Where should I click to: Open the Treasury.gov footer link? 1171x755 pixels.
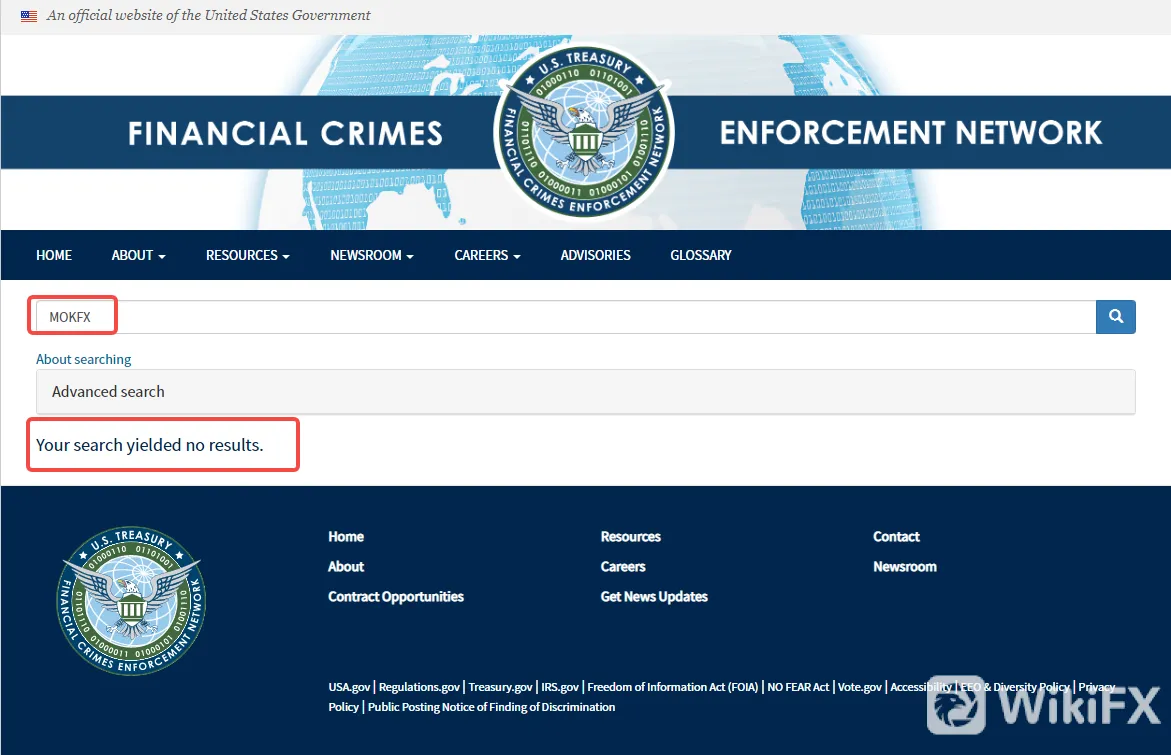tap(500, 687)
